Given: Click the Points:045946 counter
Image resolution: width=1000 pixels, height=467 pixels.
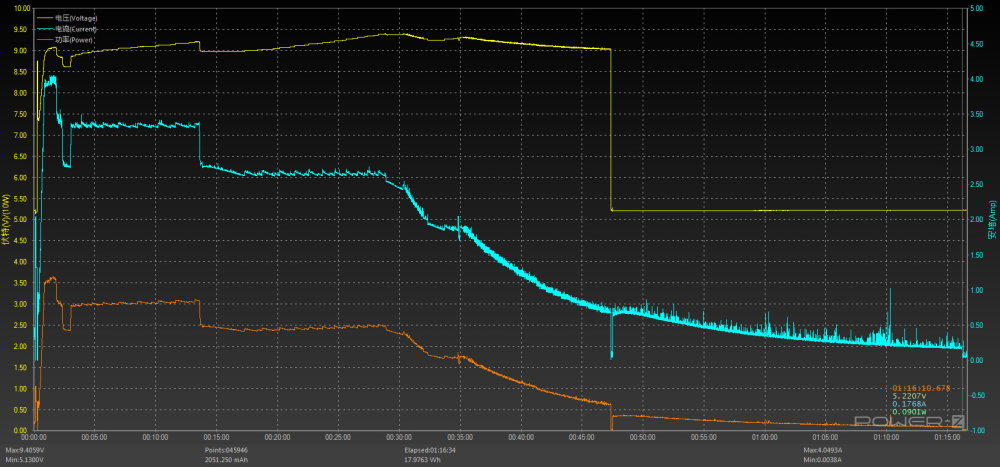Looking at the screenshot, I should 242,449.
